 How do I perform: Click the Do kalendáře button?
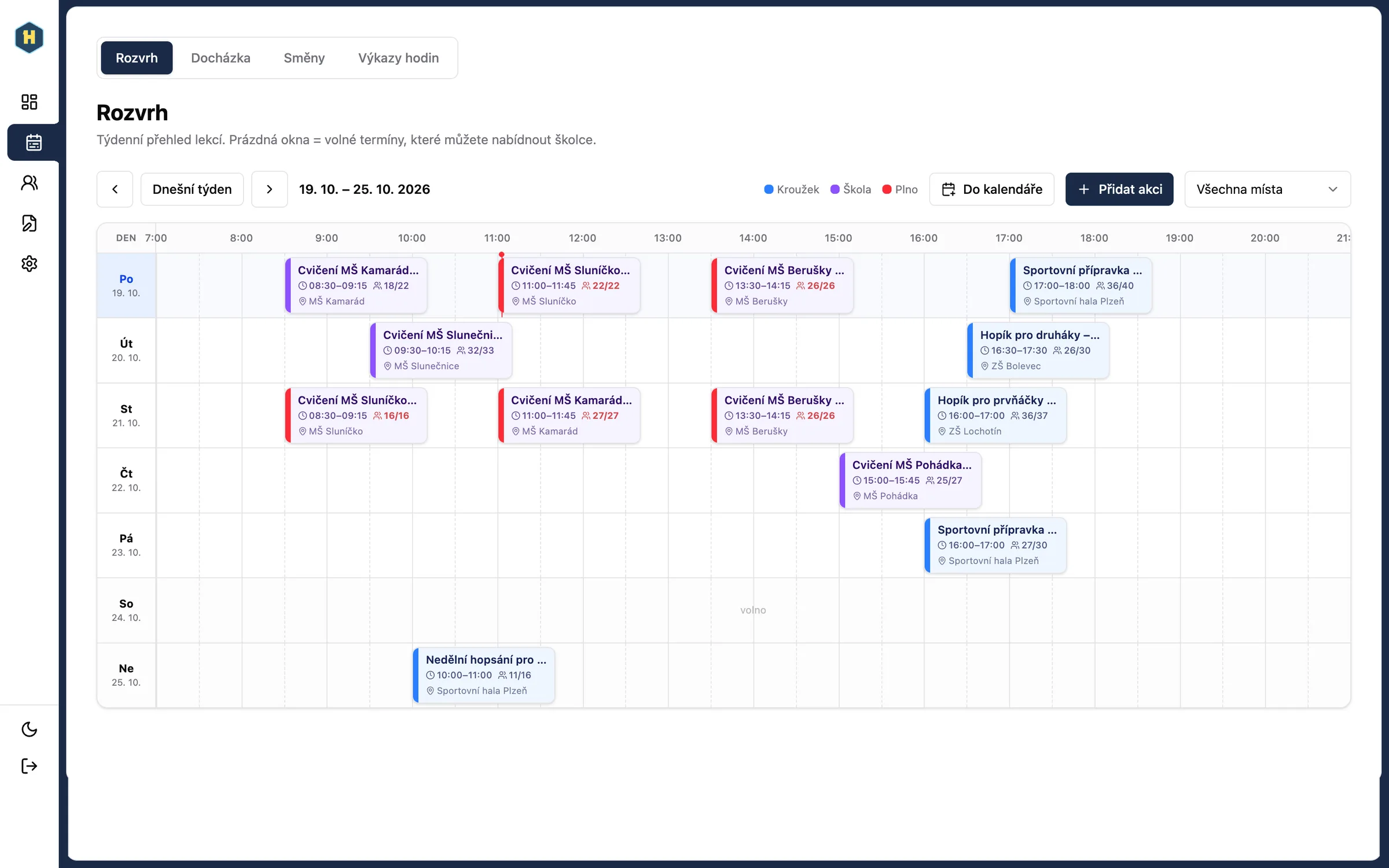point(992,189)
